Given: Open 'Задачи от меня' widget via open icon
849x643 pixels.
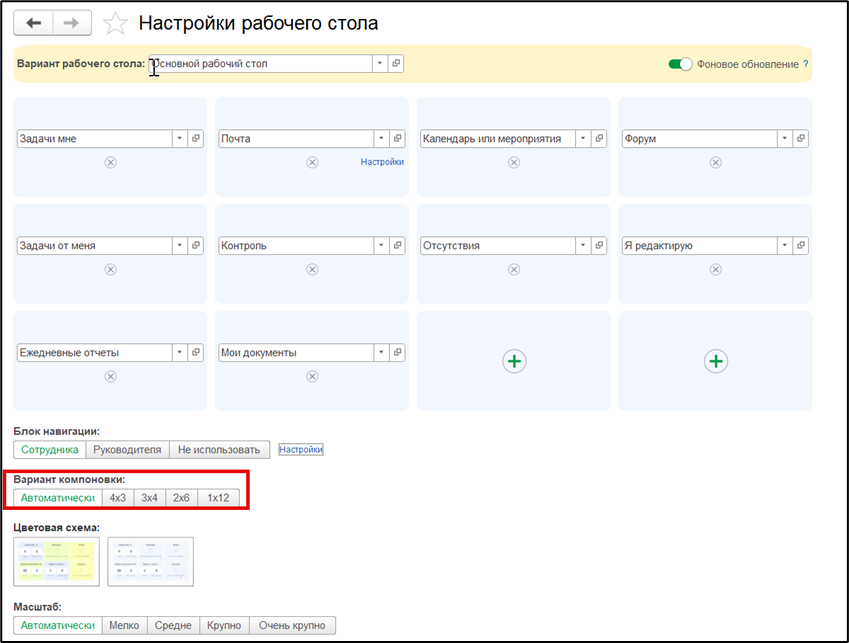Looking at the screenshot, I should (x=196, y=246).
